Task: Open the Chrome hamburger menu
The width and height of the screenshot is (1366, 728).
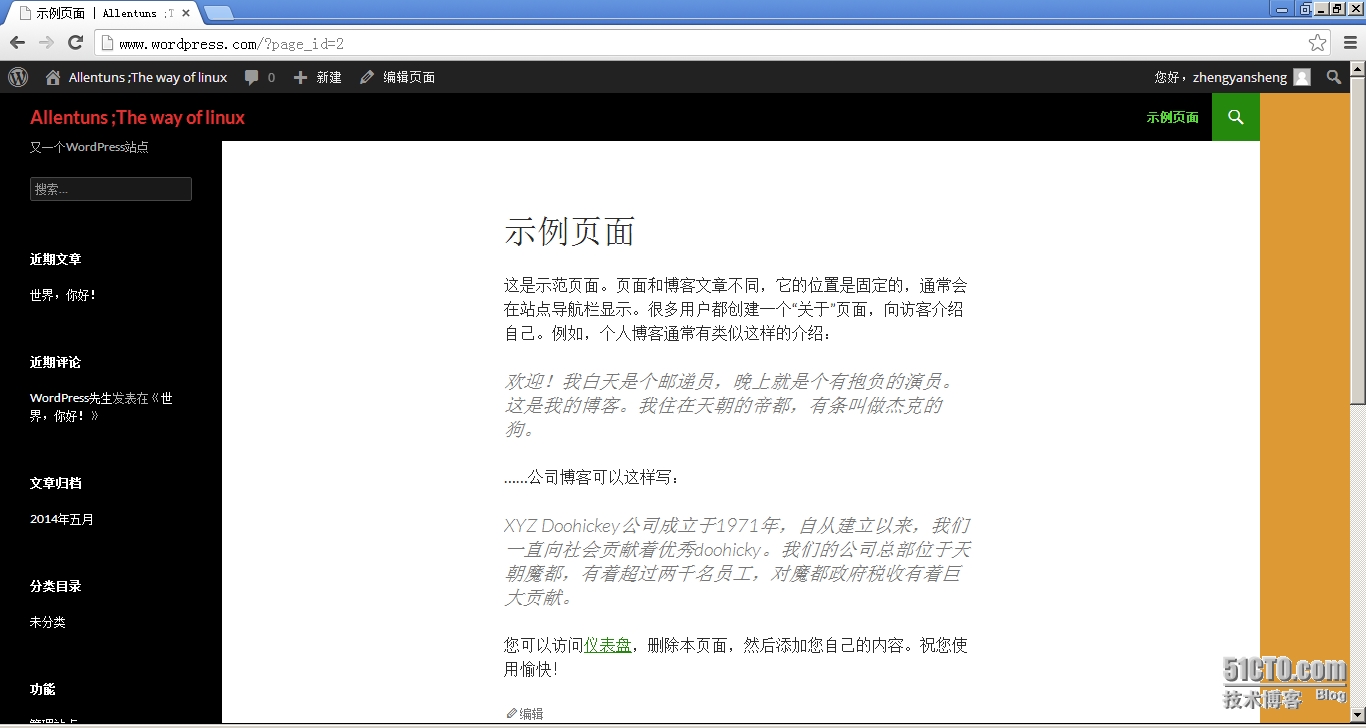Action: (1350, 43)
